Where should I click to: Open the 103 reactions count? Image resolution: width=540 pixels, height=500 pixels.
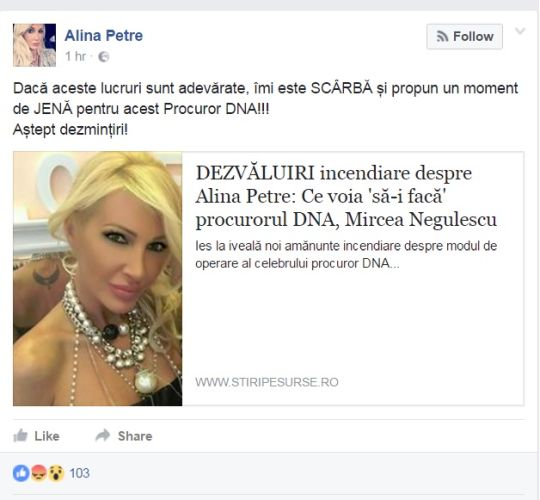click(x=80, y=473)
